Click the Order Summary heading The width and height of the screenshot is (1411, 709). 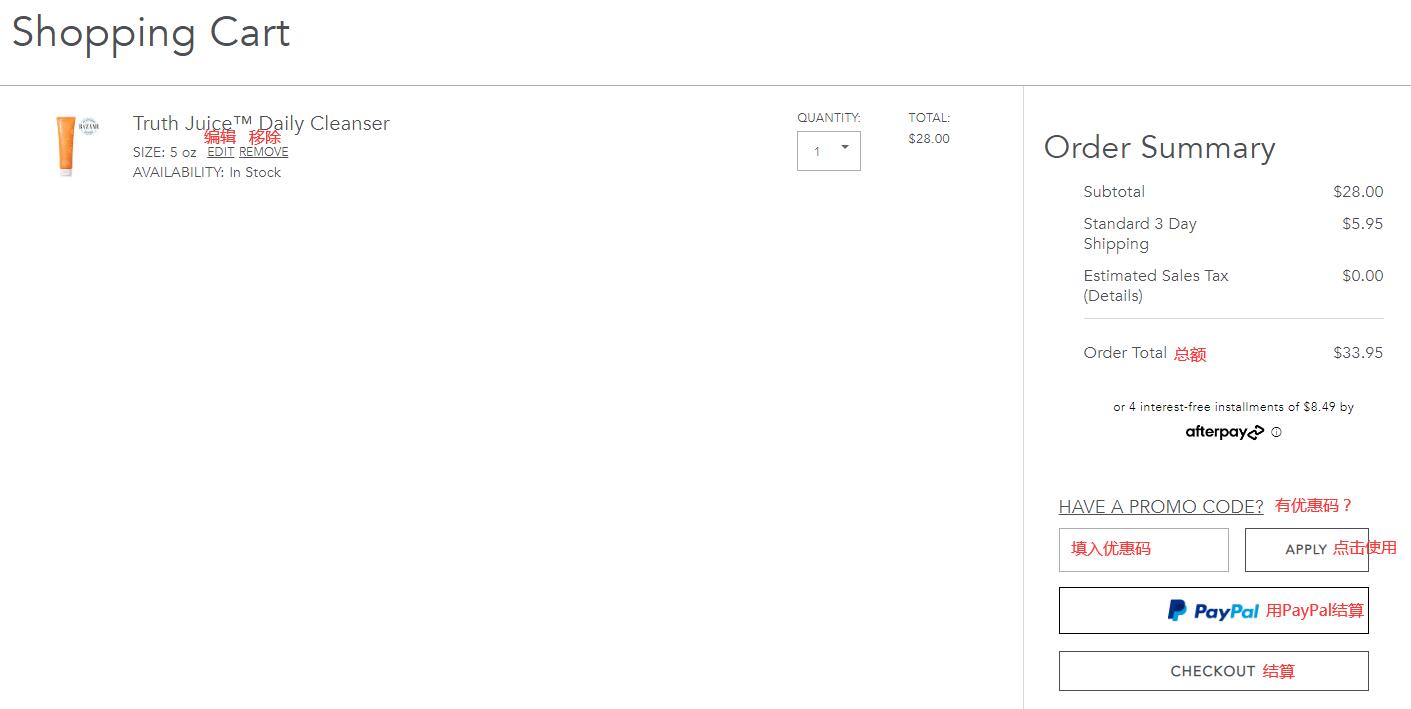[1159, 148]
